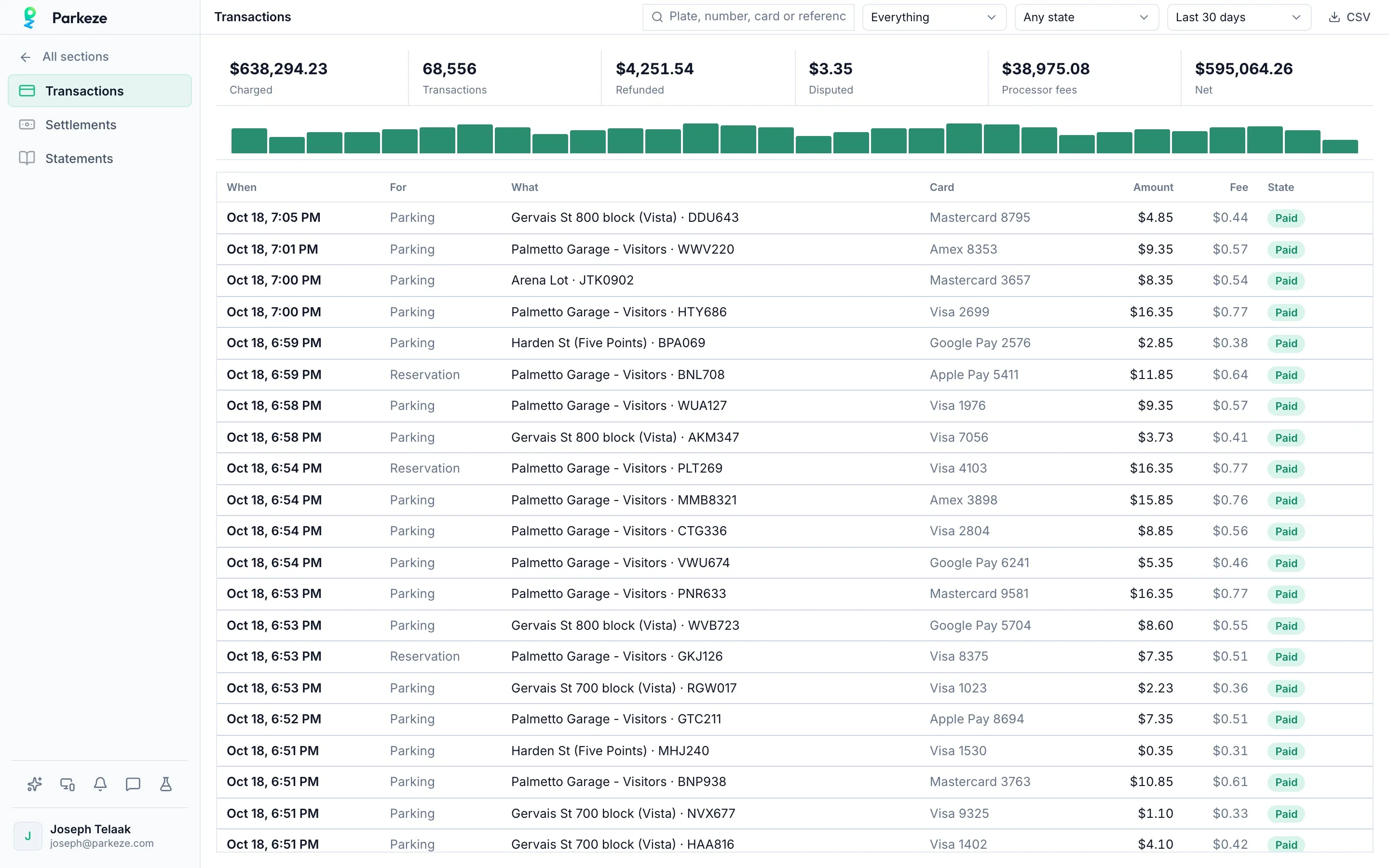Click the $638,294.23 Charged stat
1389x868 pixels.
278,78
